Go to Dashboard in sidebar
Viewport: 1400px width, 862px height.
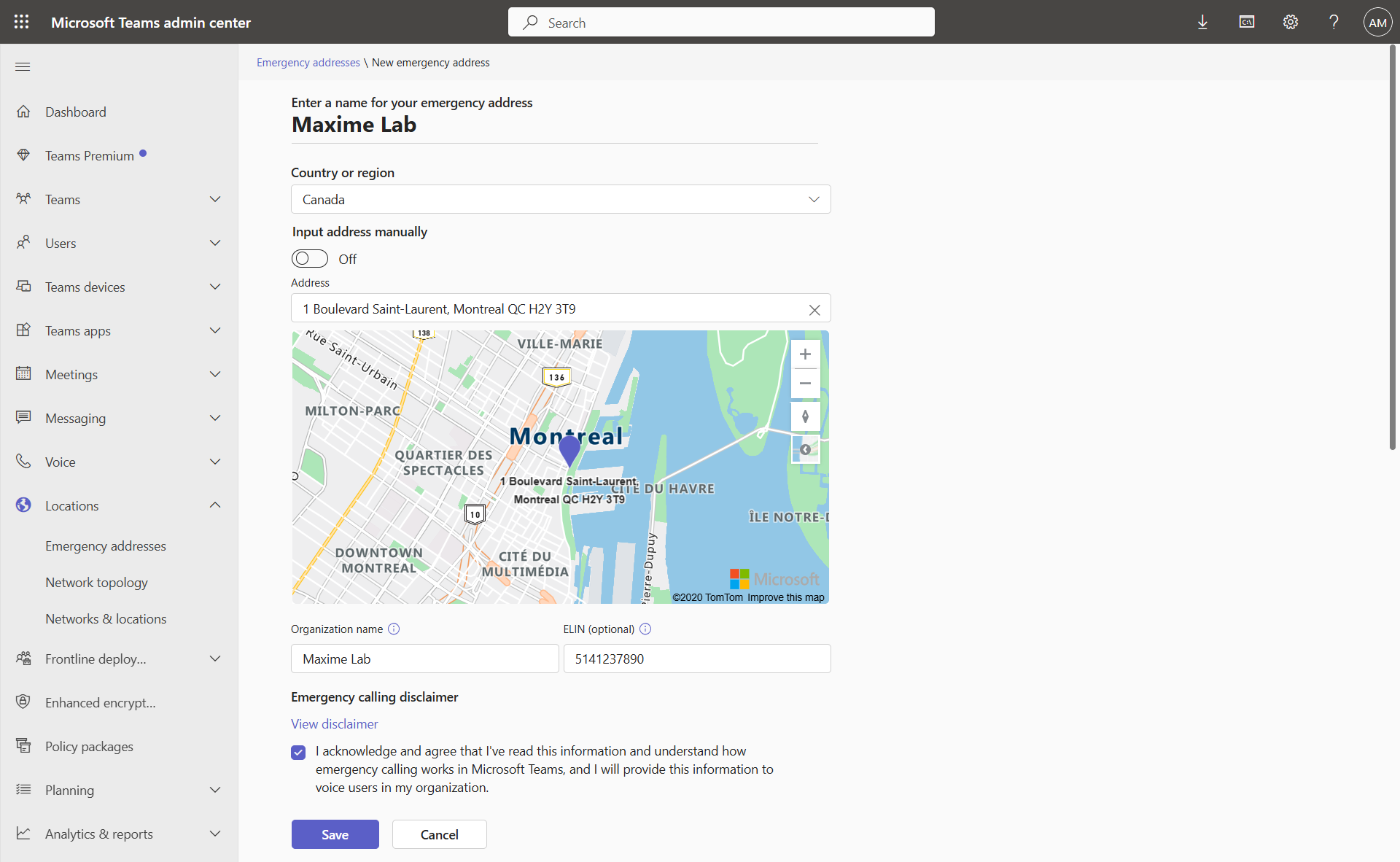click(76, 112)
